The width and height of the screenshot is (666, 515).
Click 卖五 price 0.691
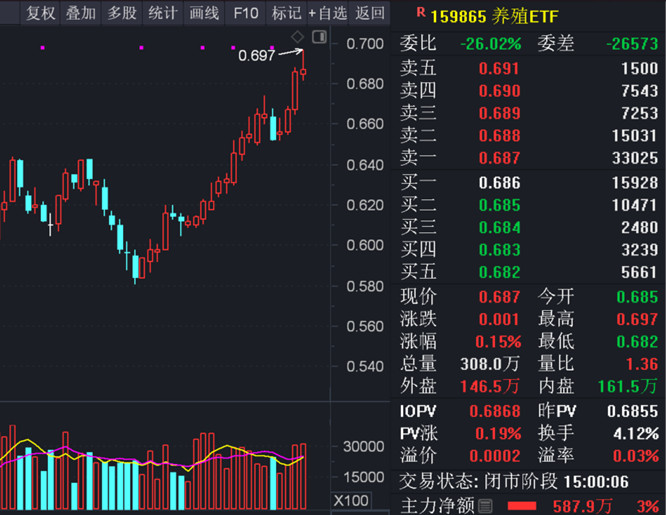point(500,68)
